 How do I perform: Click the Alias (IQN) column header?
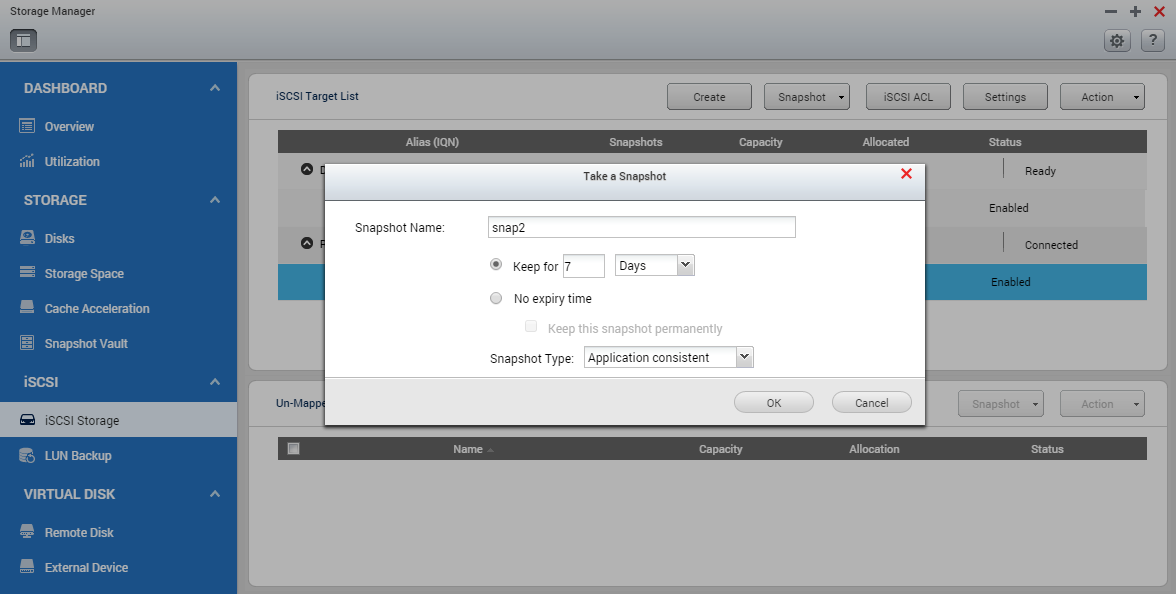(x=432, y=142)
